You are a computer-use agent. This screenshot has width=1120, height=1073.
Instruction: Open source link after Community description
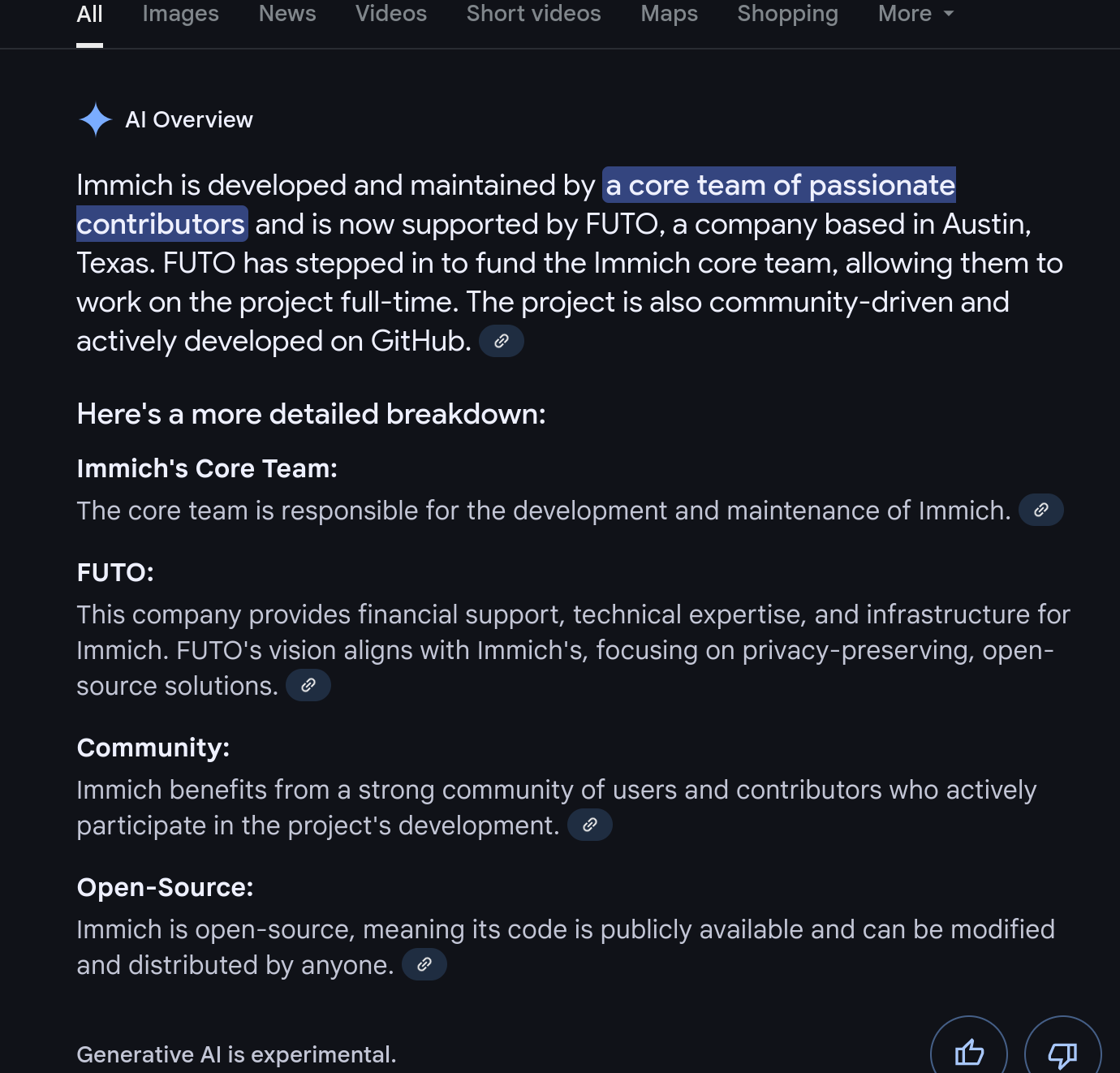590,825
